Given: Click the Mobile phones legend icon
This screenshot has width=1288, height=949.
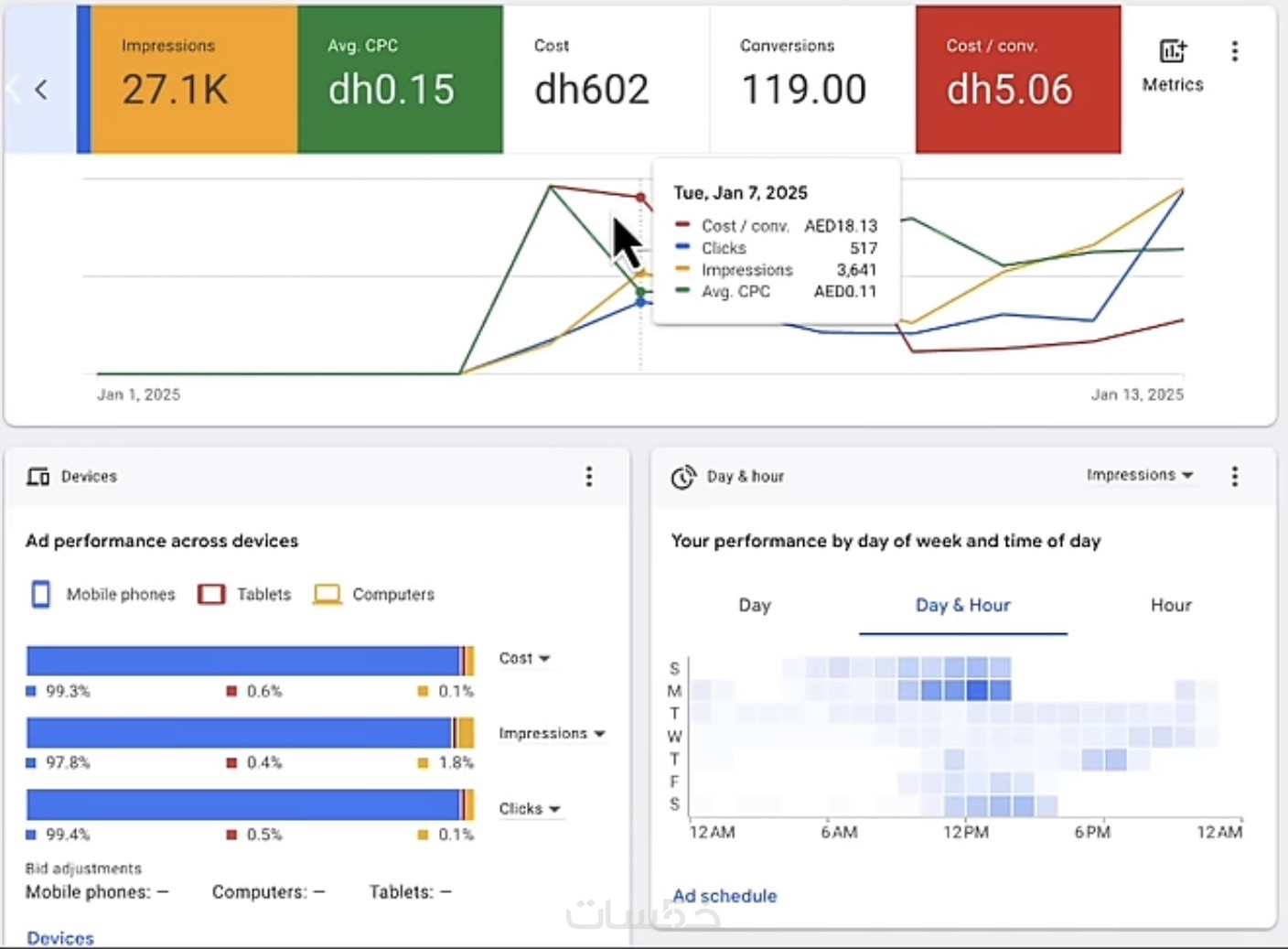Looking at the screenshot, I should pyautogui.click(x=41, y=594).
